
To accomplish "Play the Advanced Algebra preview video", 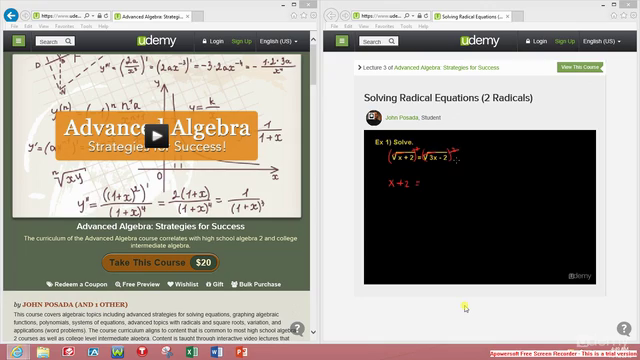I will tap(157, 136).
